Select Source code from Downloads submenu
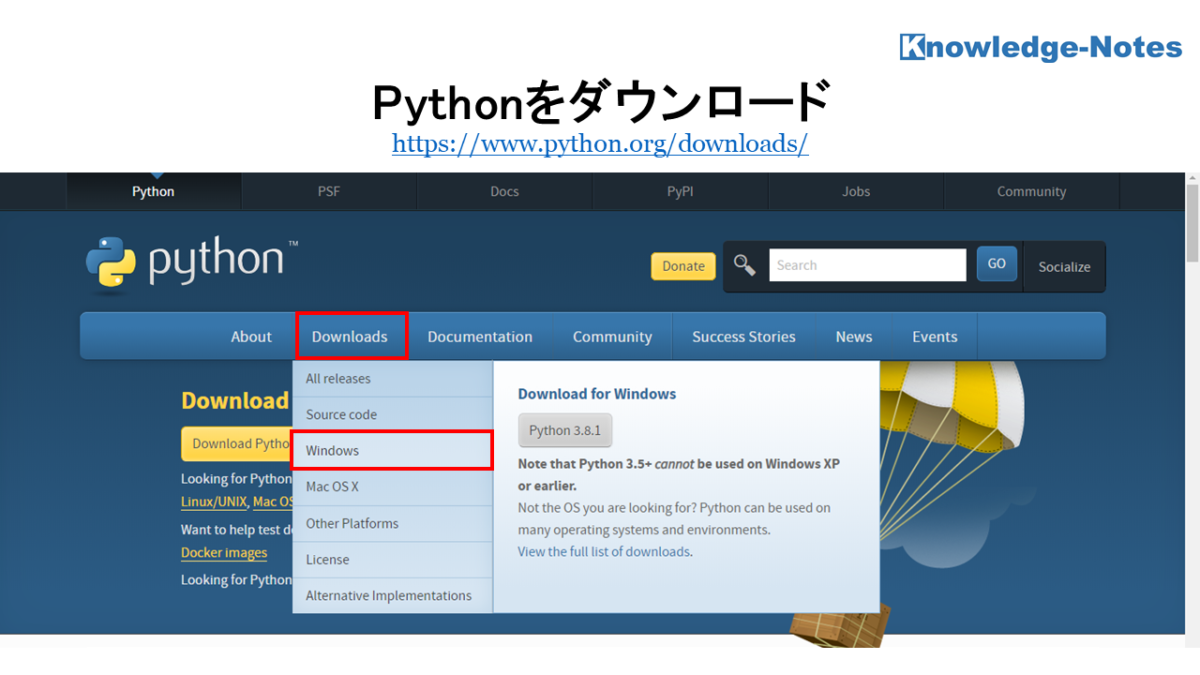 tap(392, 415)
